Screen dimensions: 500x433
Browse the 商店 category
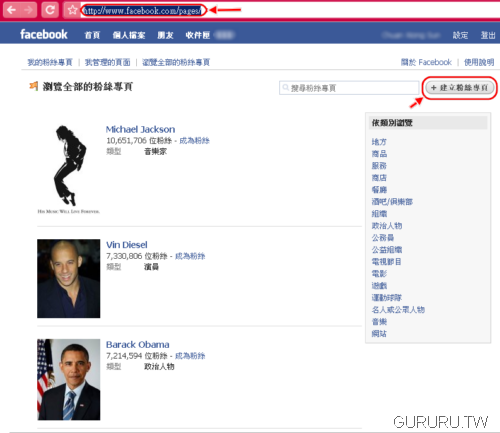coord(379,178)
